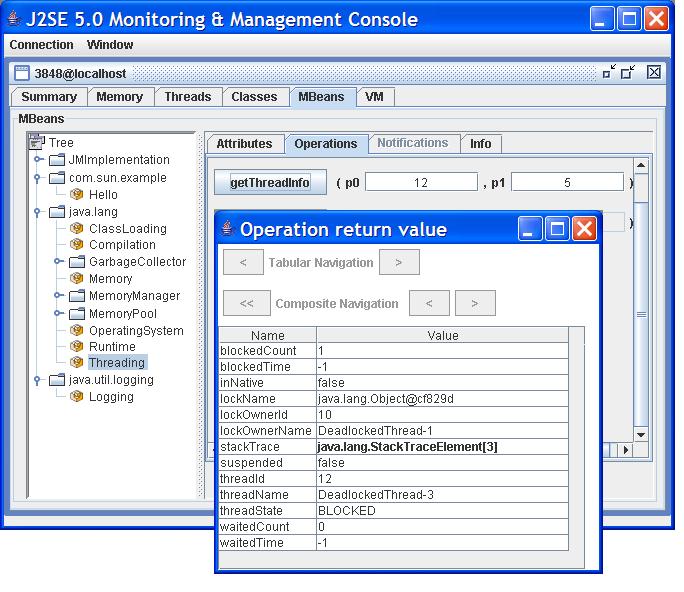Image resolution: width=684 pixels, height=592 pixels.
Task: Switch to the Memory tab
Action: (x=120, y=97)
